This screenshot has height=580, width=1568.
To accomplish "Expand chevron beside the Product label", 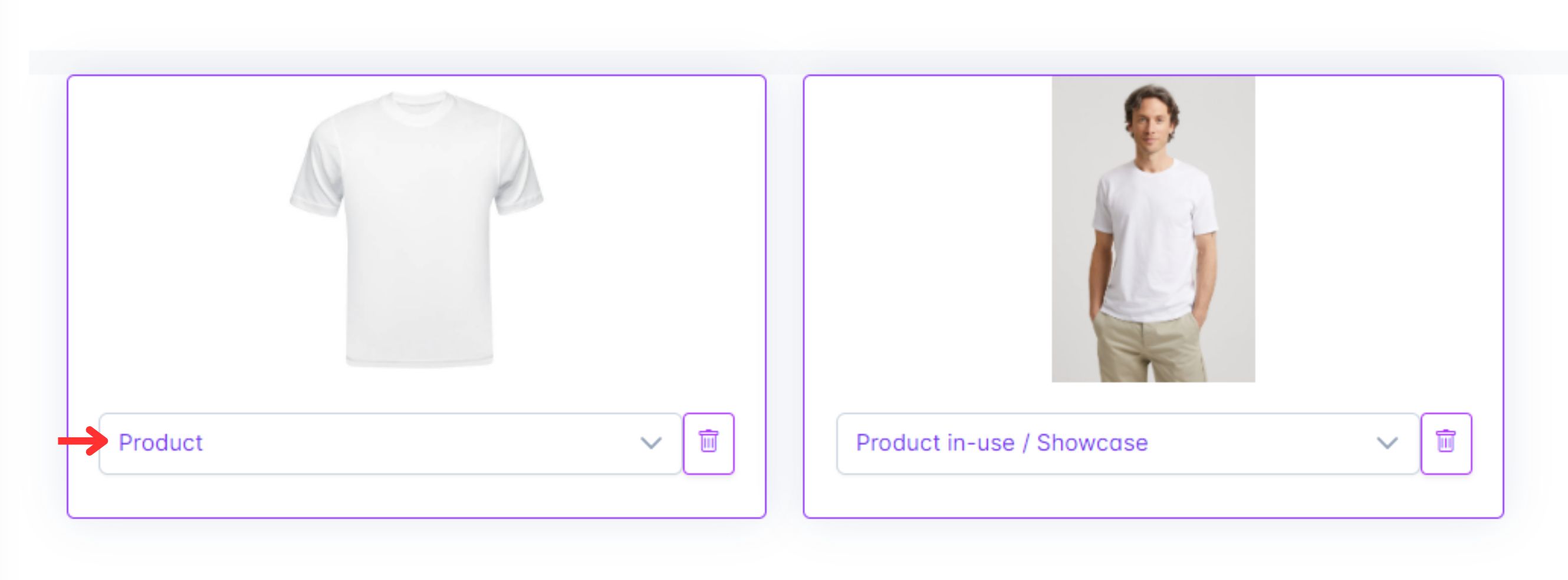I will coord(650,443).
